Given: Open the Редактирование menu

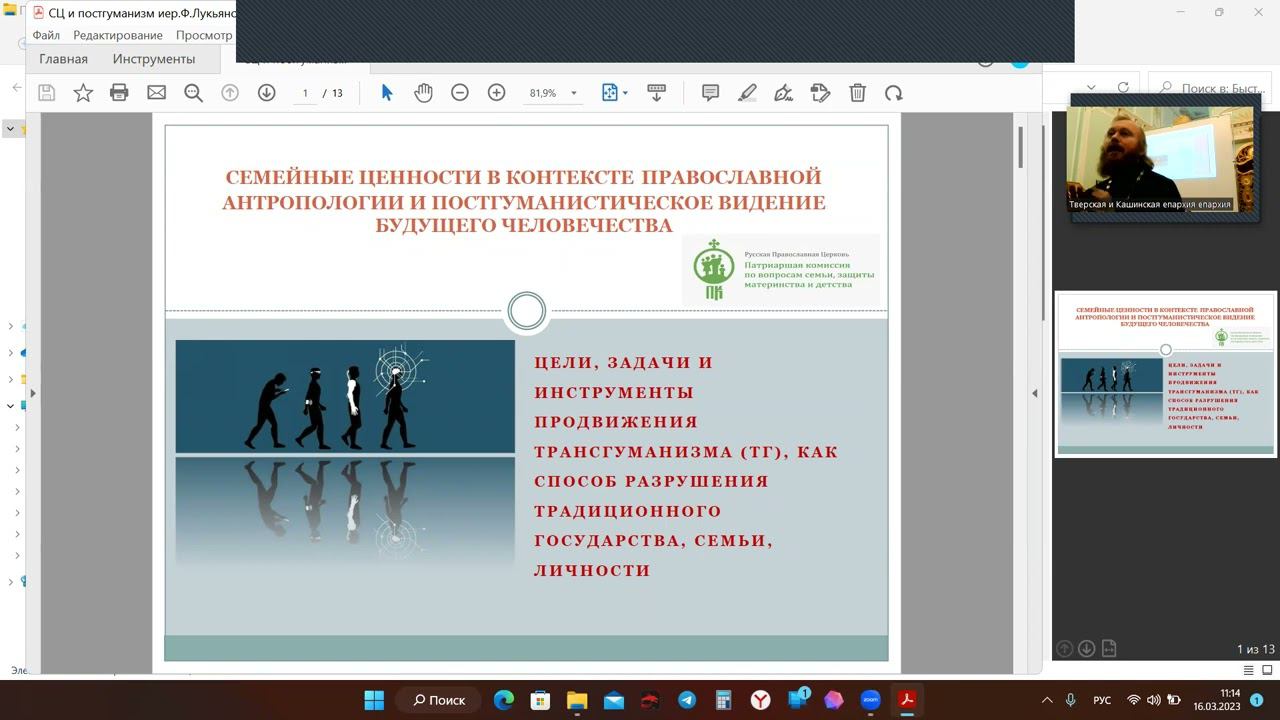Looking at the screenshot, I should point(118,35).
